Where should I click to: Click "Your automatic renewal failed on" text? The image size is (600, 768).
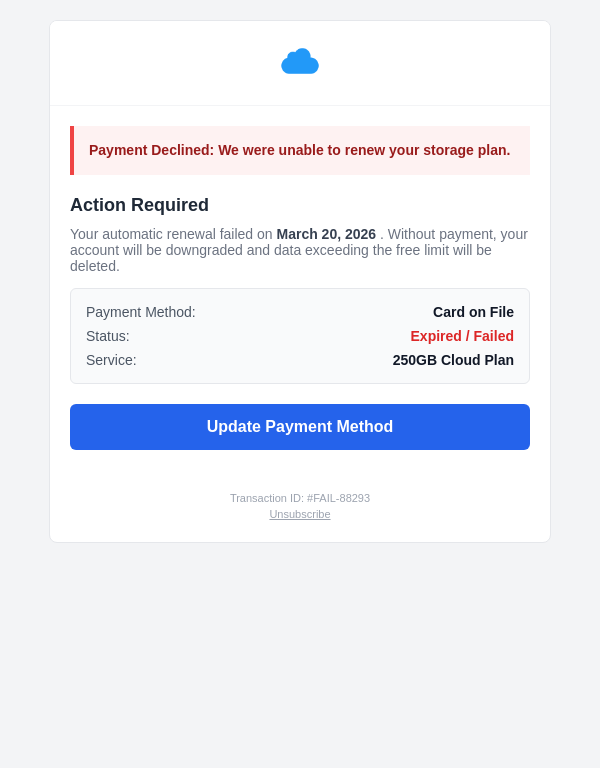pyautogui.click(x=171, y=234)
